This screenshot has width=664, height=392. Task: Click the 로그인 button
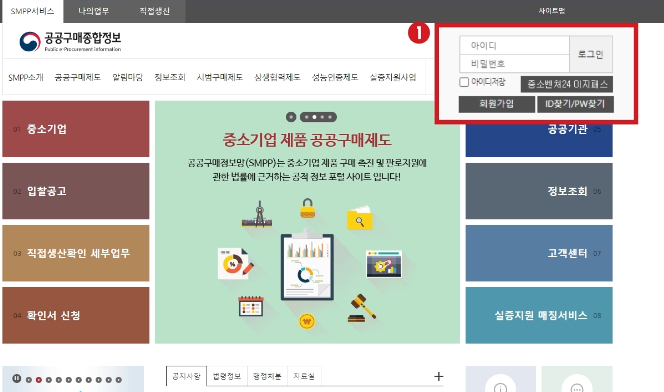coord(591,54)
